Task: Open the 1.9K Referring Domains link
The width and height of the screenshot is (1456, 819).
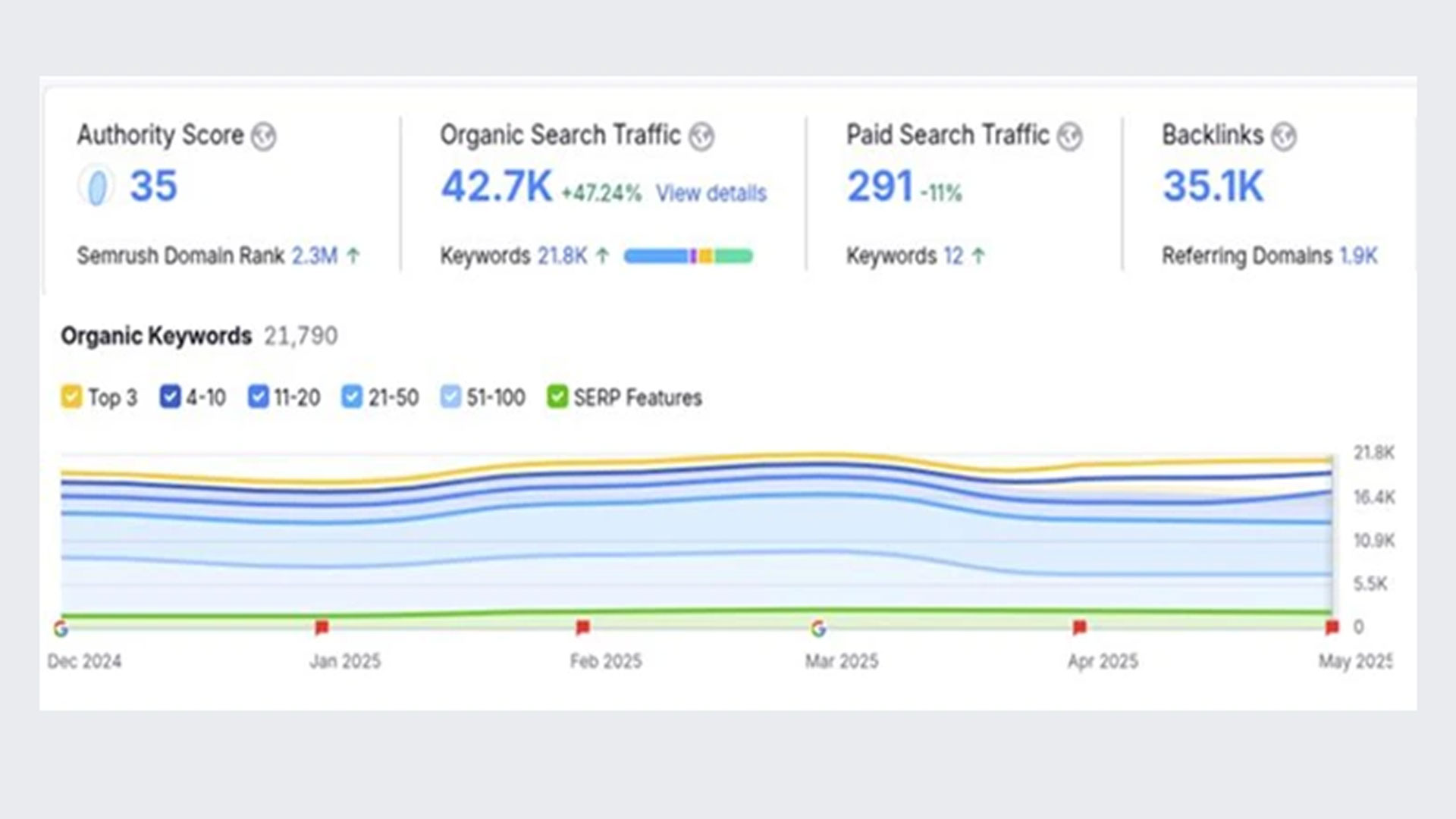Action: point(1358,256)
